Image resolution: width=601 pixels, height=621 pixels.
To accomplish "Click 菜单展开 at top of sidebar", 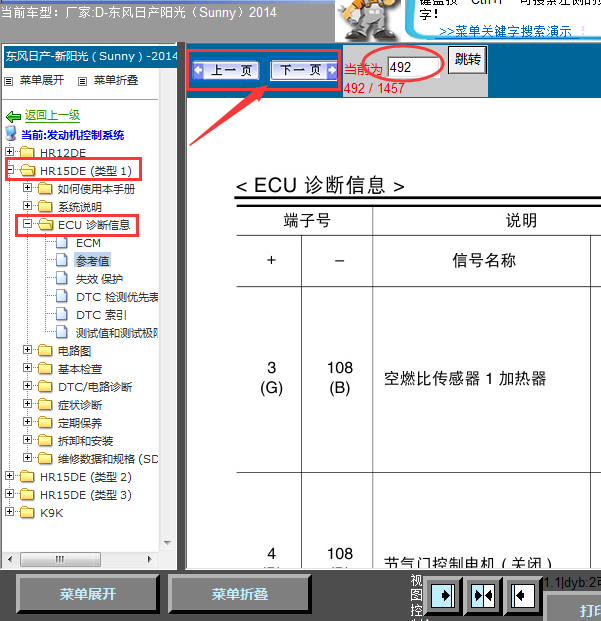I will click(42, 80).
